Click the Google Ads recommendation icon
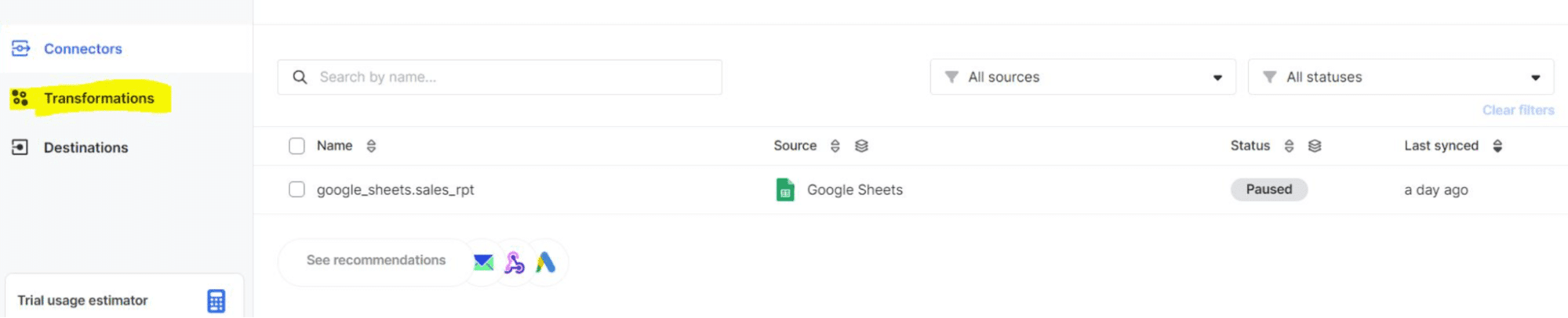1568x318 pixels. [x=546, y=262]
